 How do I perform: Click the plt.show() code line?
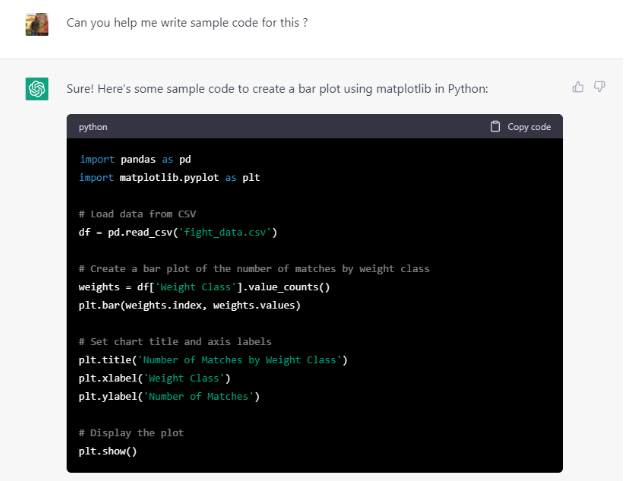107,451
